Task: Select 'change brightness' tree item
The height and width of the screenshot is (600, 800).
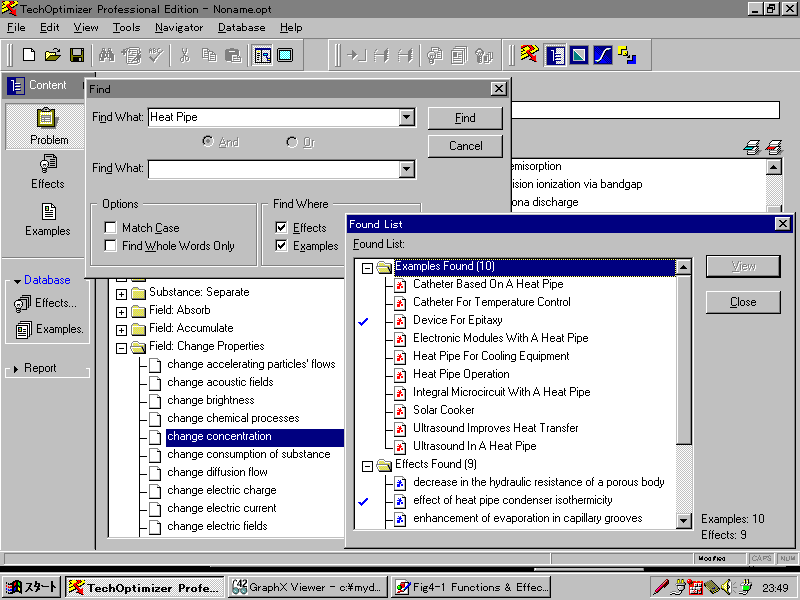Action: click(210, 400)
